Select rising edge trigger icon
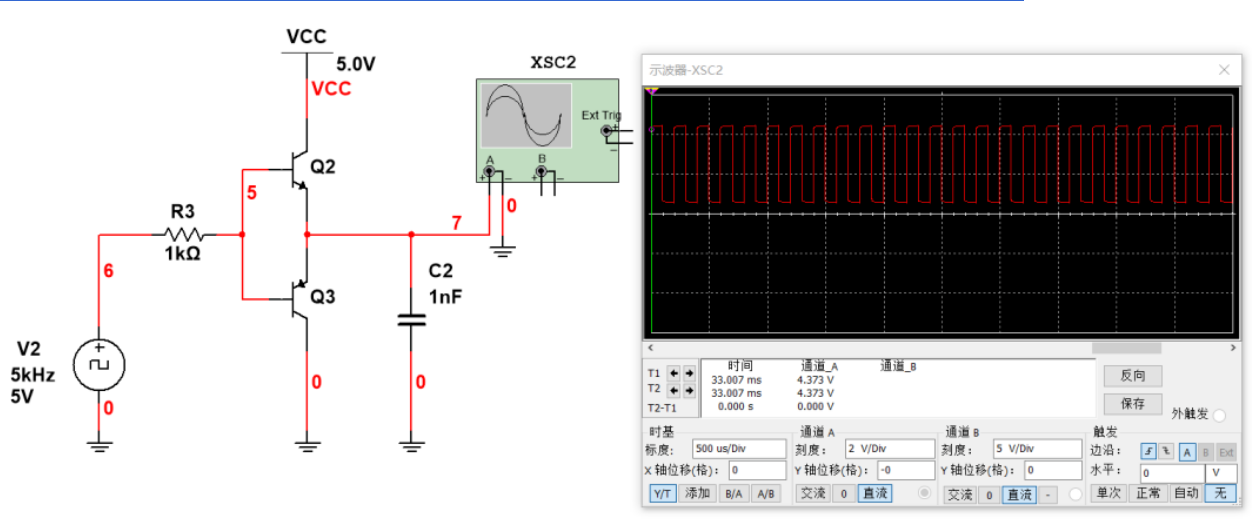 coord(1149,452)
